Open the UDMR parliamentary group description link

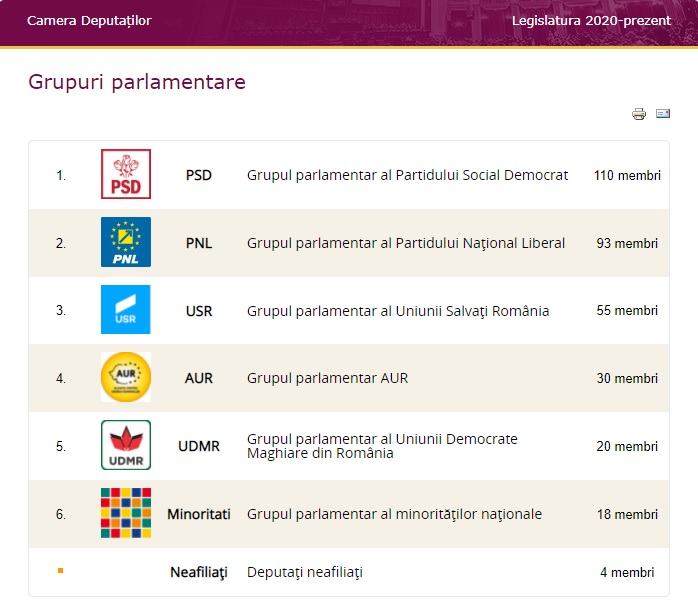tap(382, 446)
